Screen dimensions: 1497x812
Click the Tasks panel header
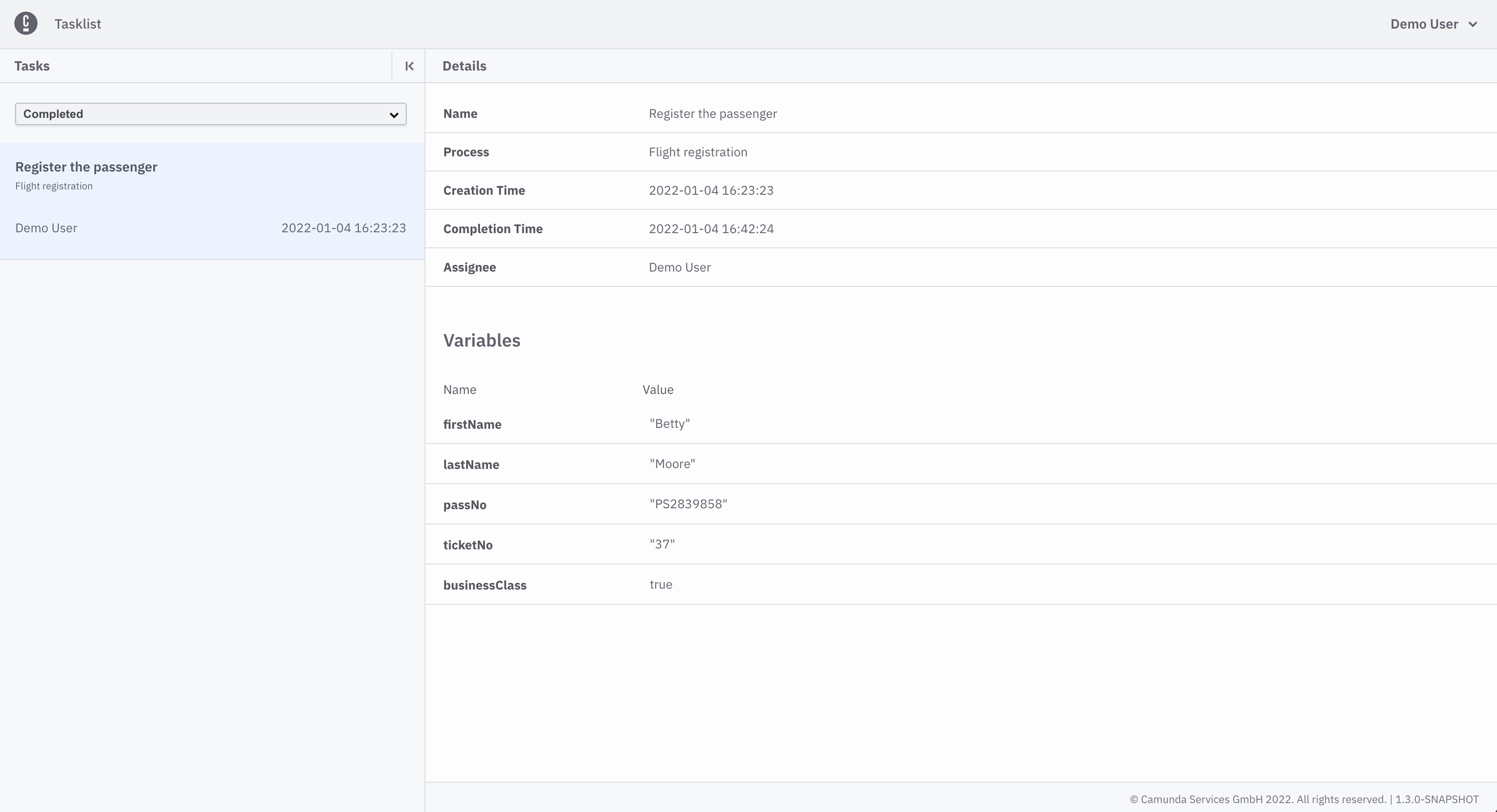pos(32,66)
